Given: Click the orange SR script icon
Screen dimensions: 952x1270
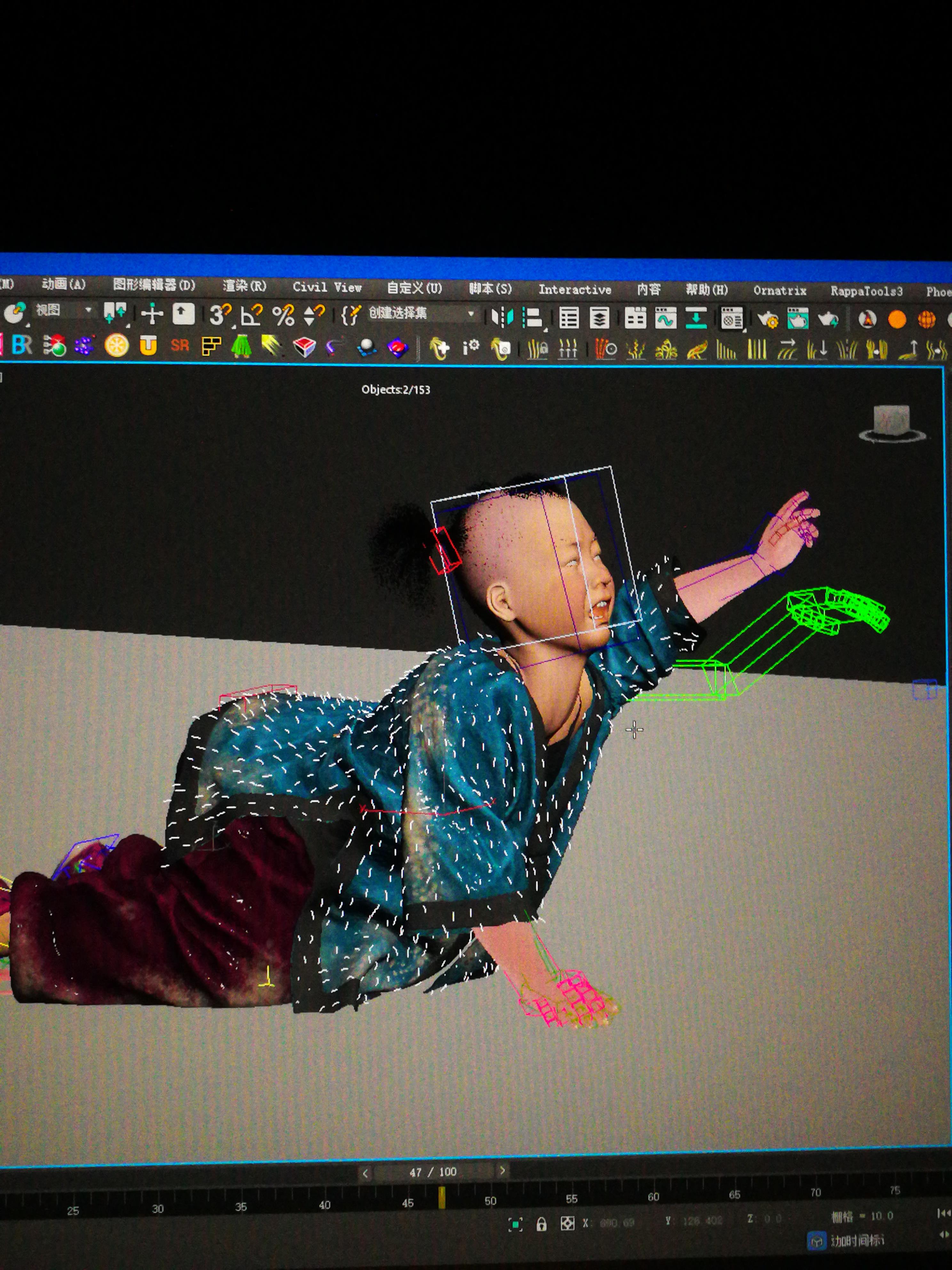Looking at the screenshot, I should click(179, 346).
